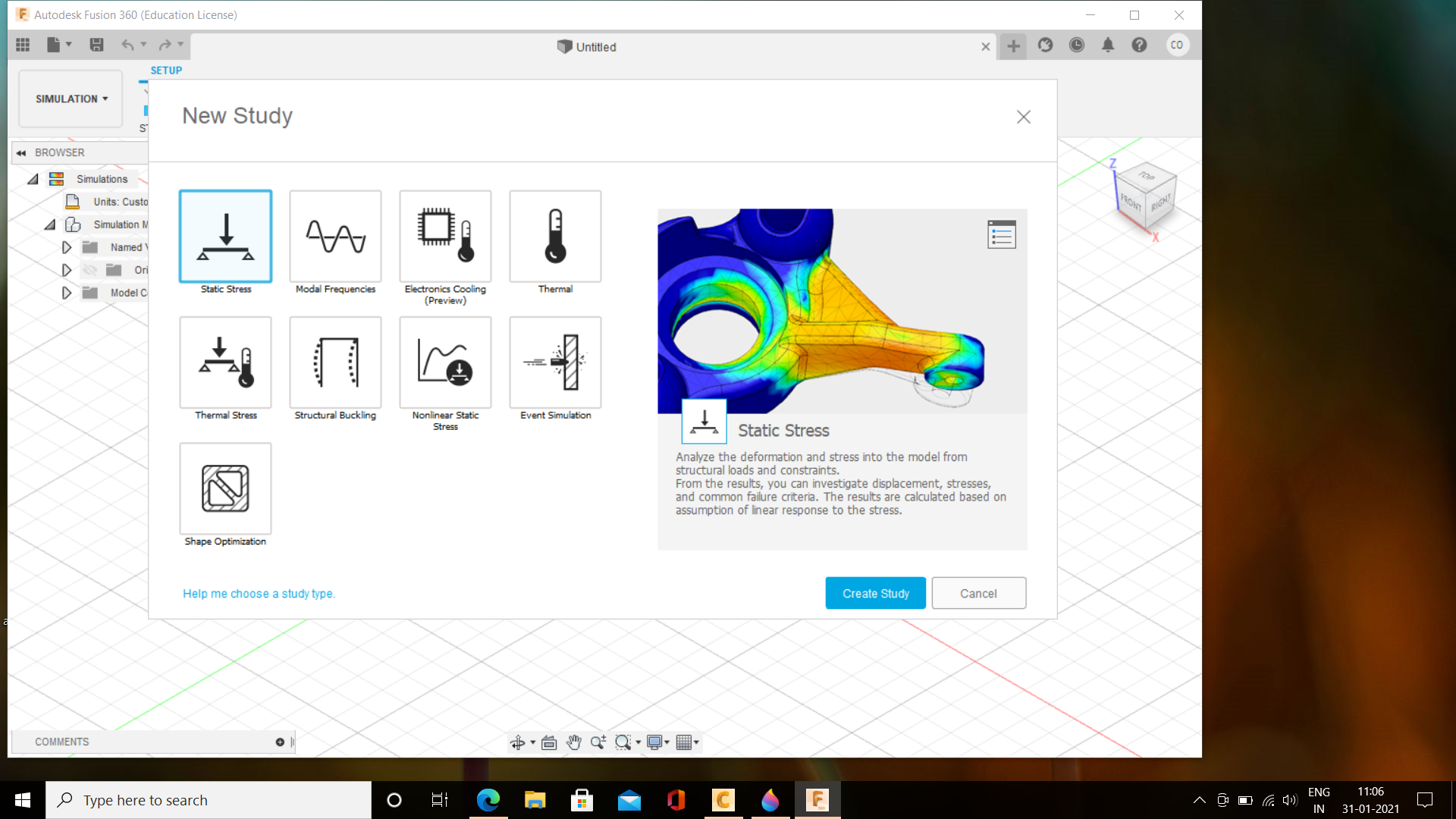Switch to the SETUP tab
Viewport: 1456px width, 819px height.
(165, 70)
